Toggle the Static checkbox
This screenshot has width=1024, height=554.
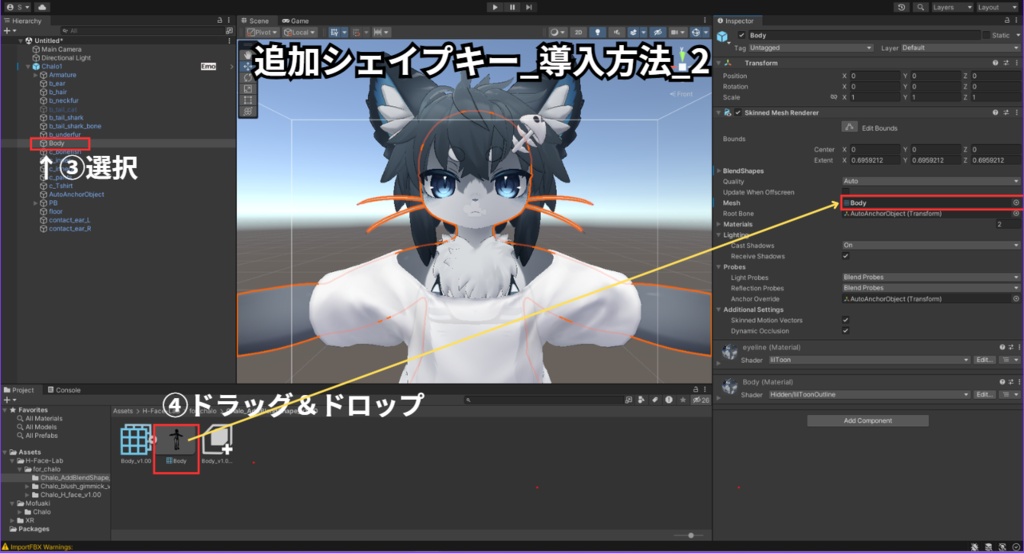tap(986, 35)
